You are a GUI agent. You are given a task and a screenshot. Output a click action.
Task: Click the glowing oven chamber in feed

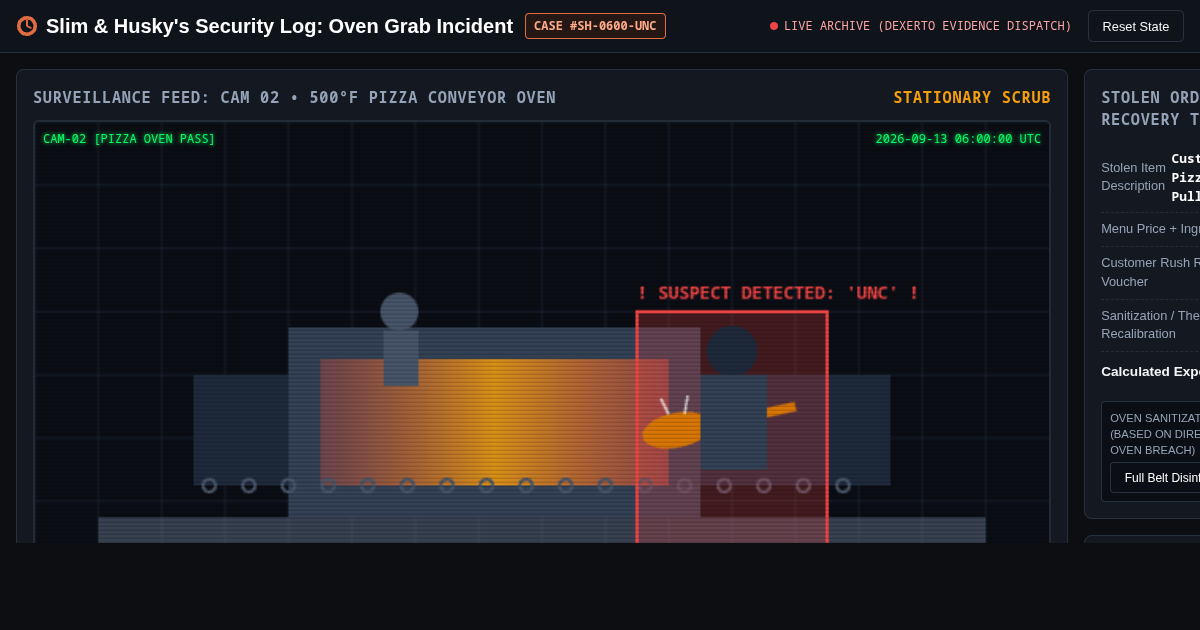[494, 422]
